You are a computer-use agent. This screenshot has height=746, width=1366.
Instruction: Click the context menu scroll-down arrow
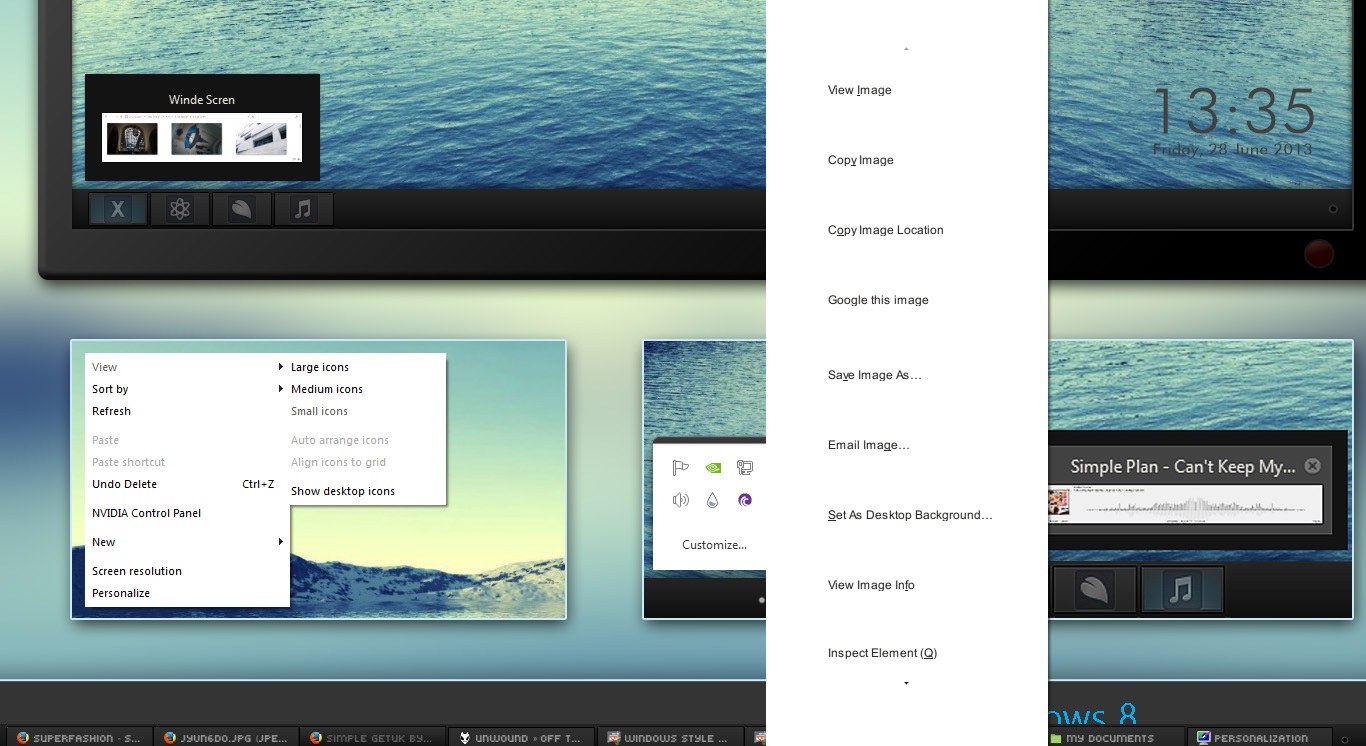pos(906,684)
